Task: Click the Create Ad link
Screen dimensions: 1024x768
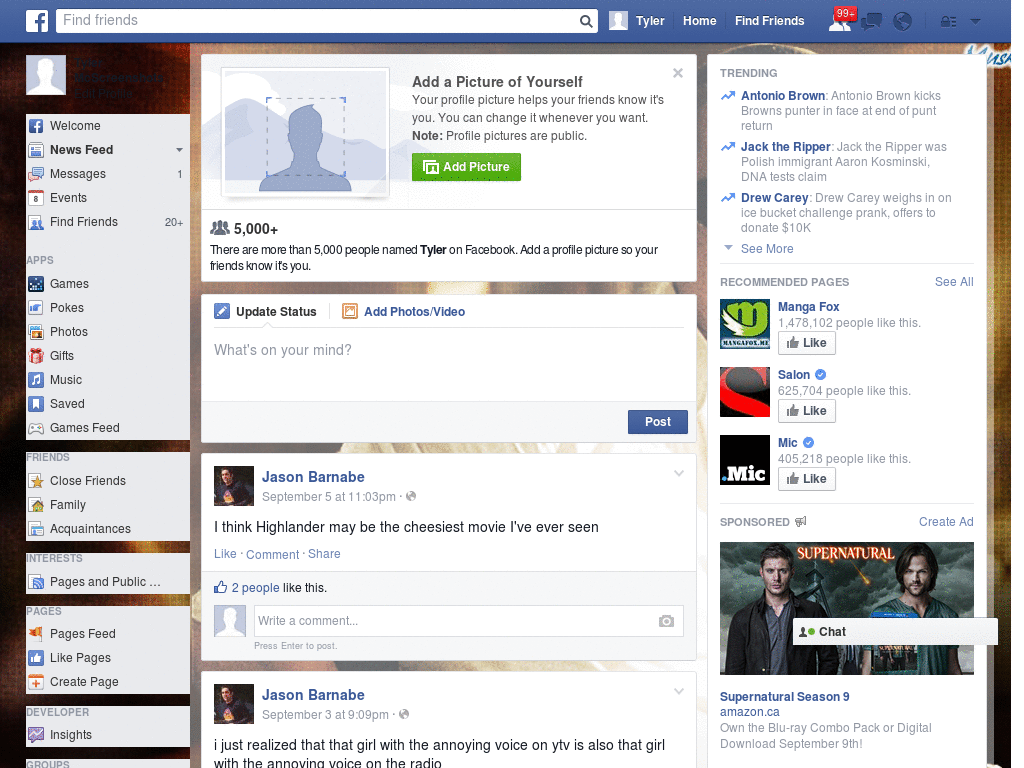Action: pos(946,522)
